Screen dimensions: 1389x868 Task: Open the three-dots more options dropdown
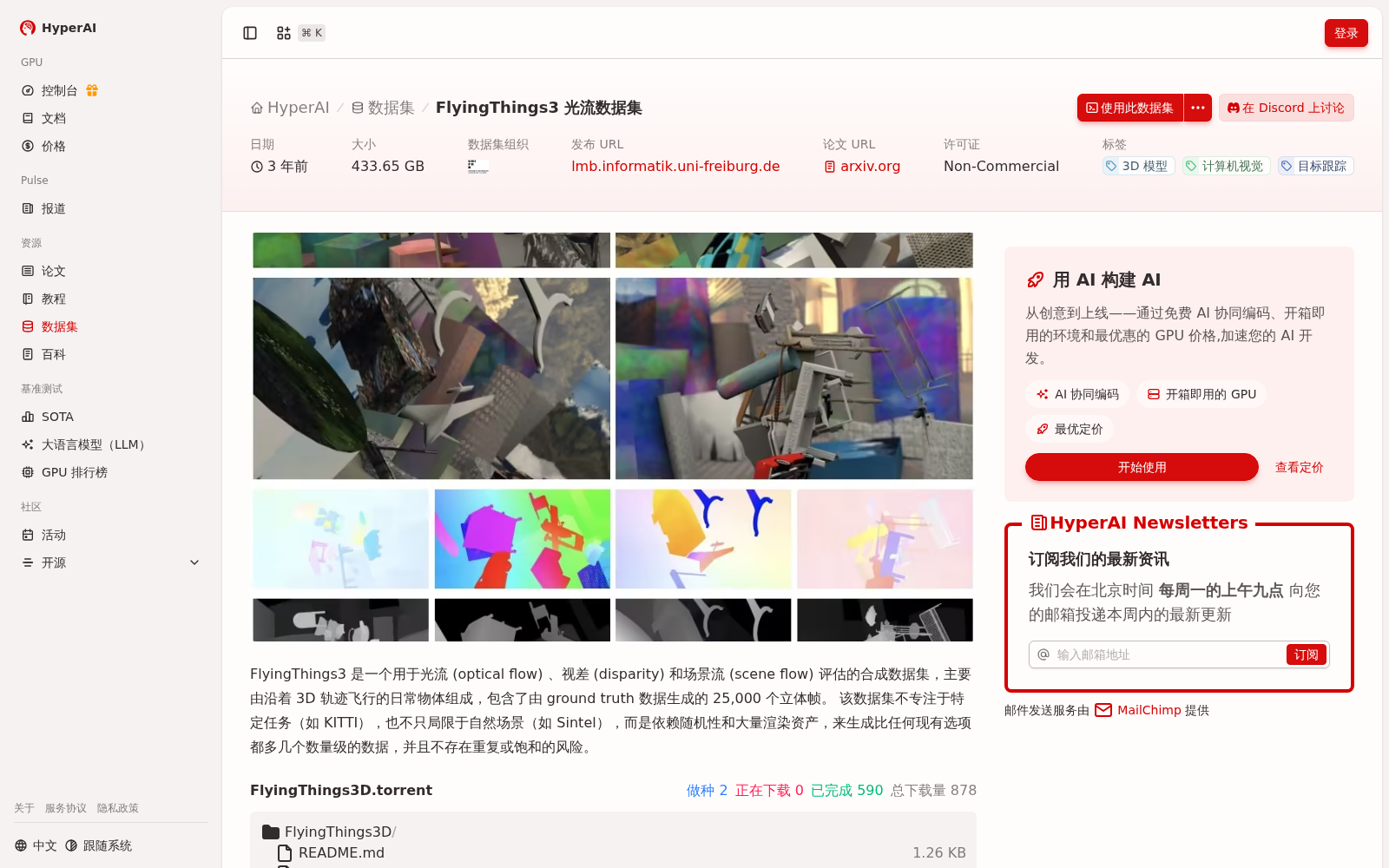tap(1198, 108)
